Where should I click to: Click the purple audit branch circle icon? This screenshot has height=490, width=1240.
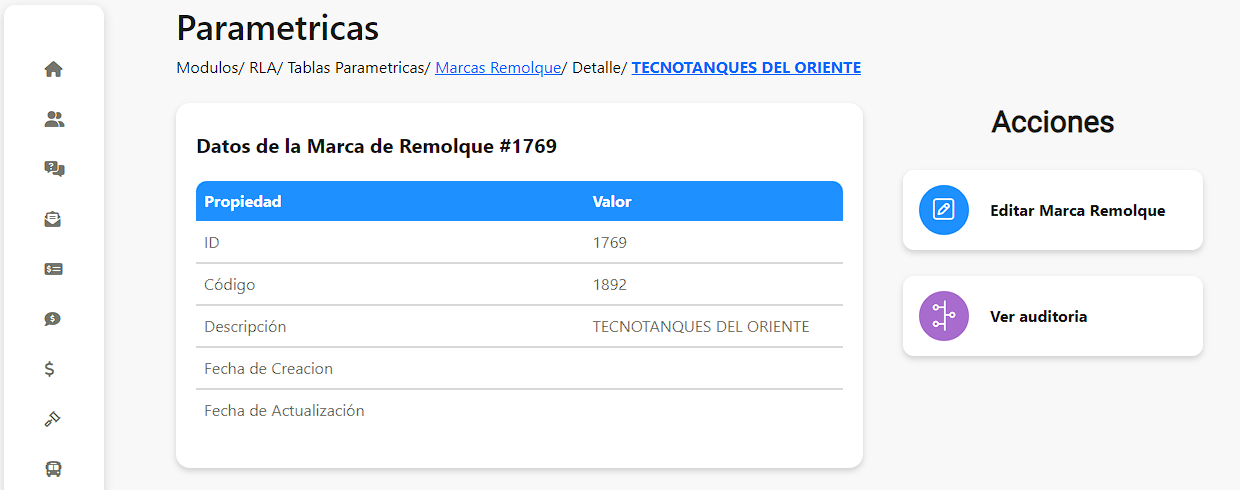point(944,316)
